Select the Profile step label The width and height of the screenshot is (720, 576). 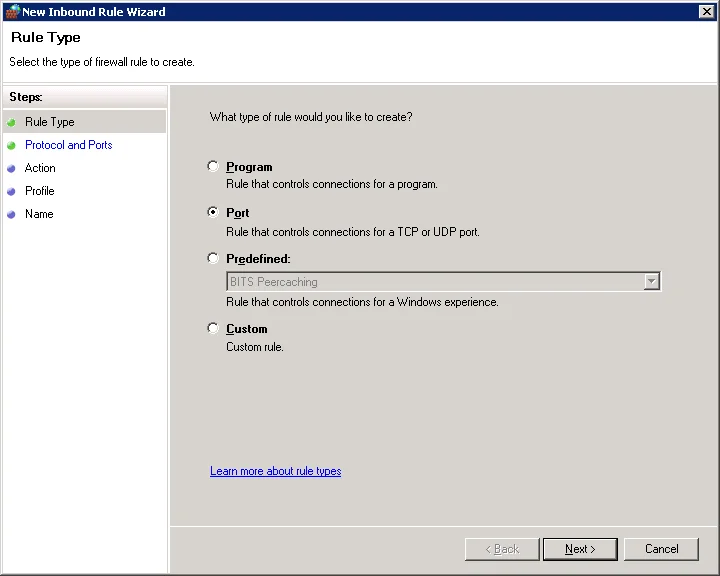coord(40,191)
